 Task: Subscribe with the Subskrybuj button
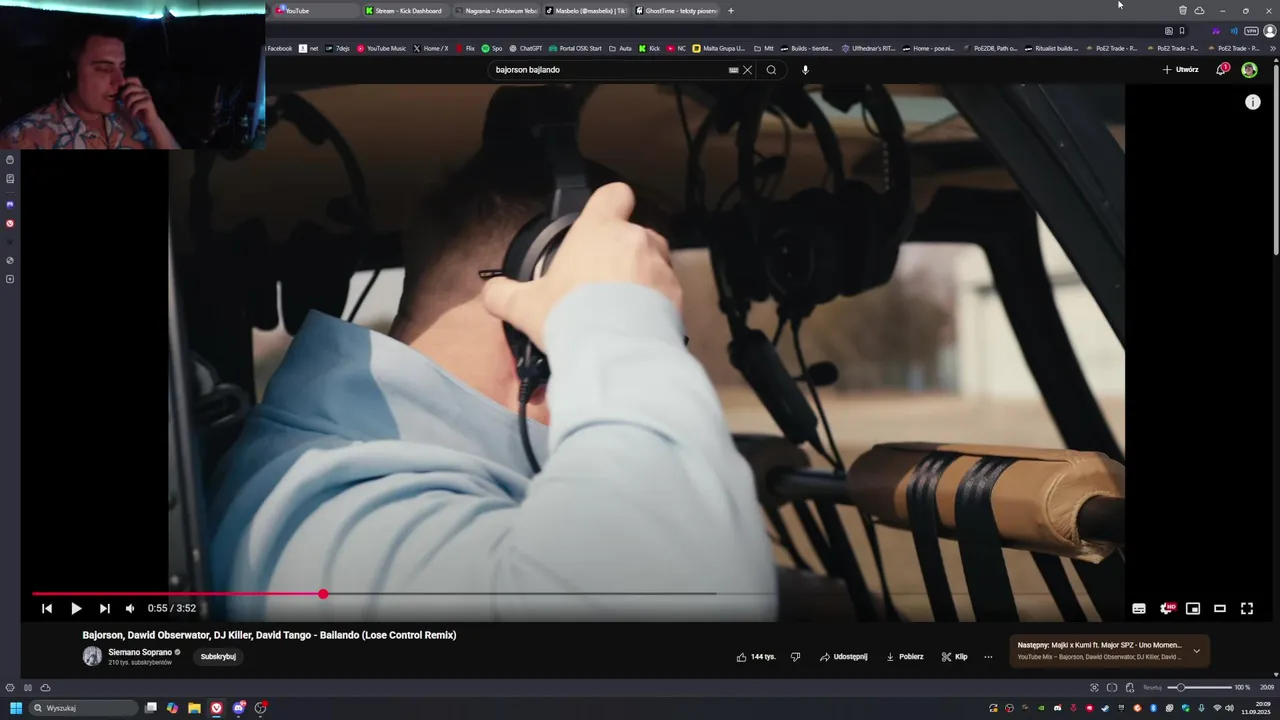(x=218, y=657)
